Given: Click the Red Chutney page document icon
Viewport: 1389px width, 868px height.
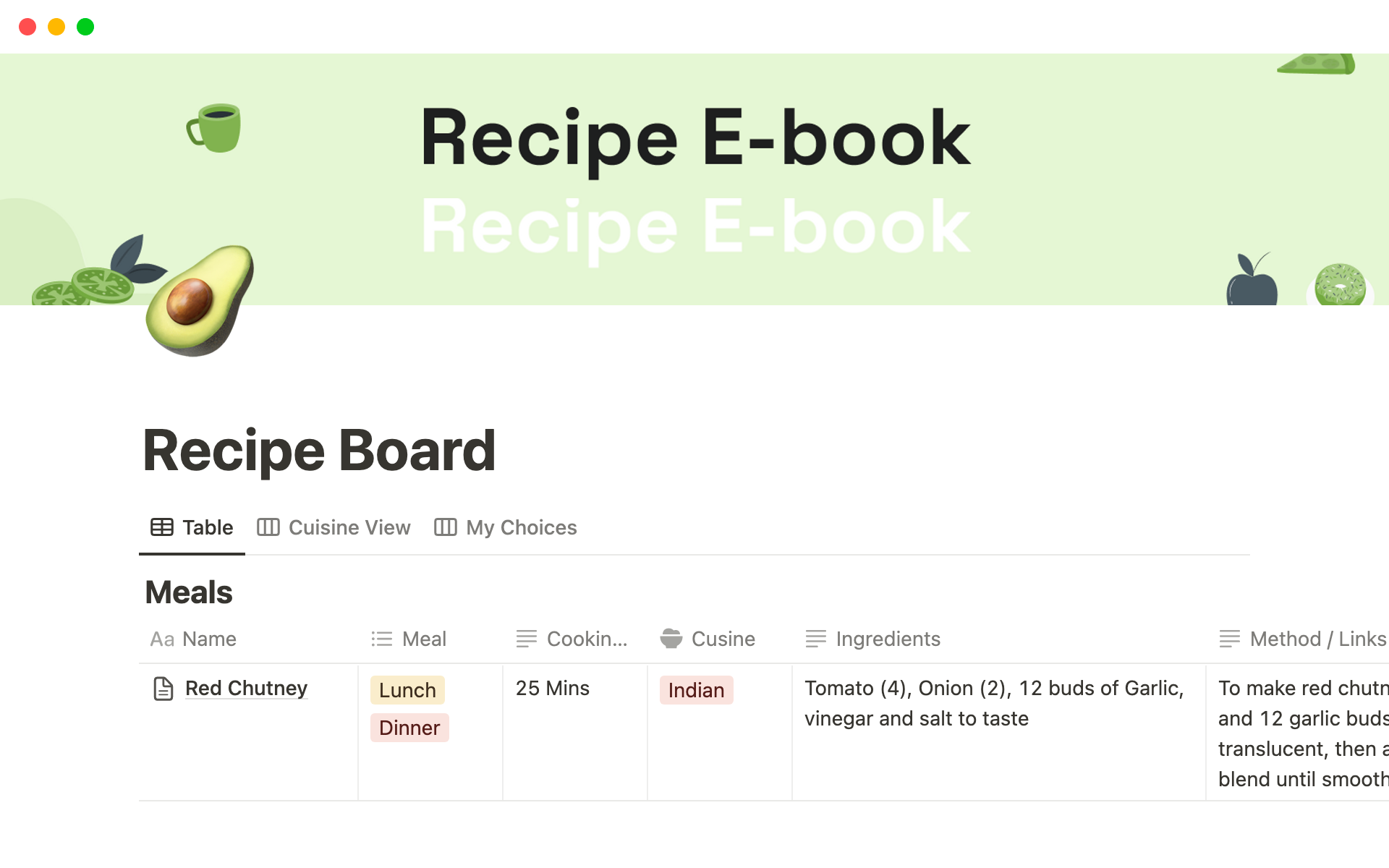Looking at the screenshot, I should (163, 689).
